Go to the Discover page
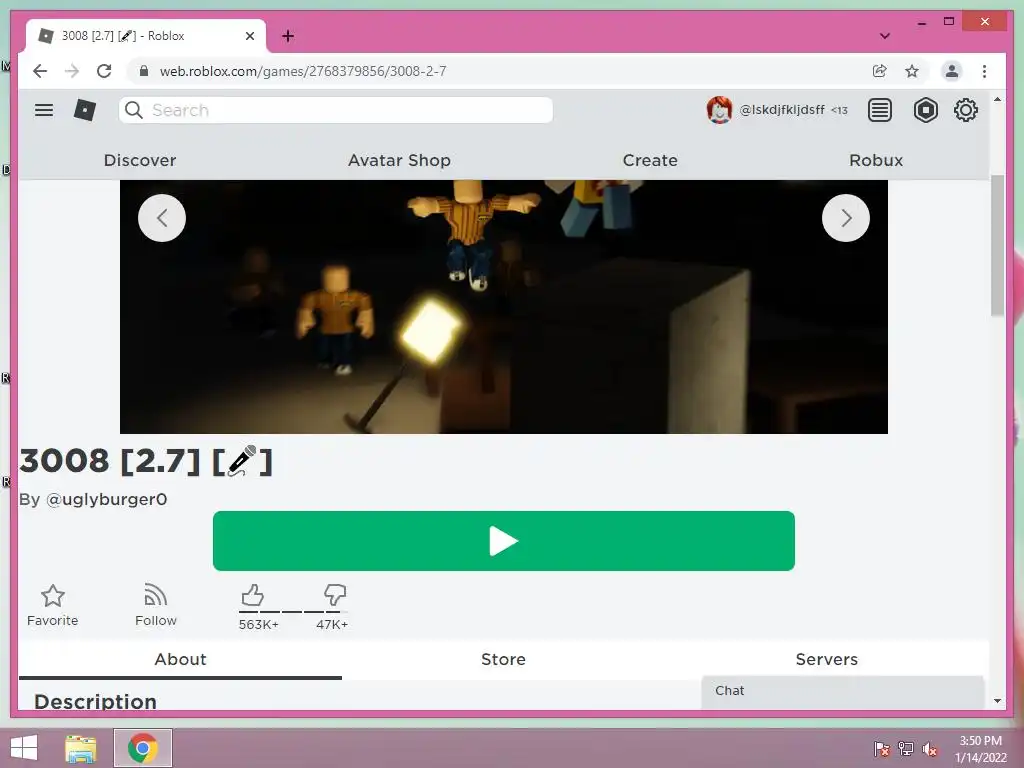Screen dimensions: 1024x768 140,160
